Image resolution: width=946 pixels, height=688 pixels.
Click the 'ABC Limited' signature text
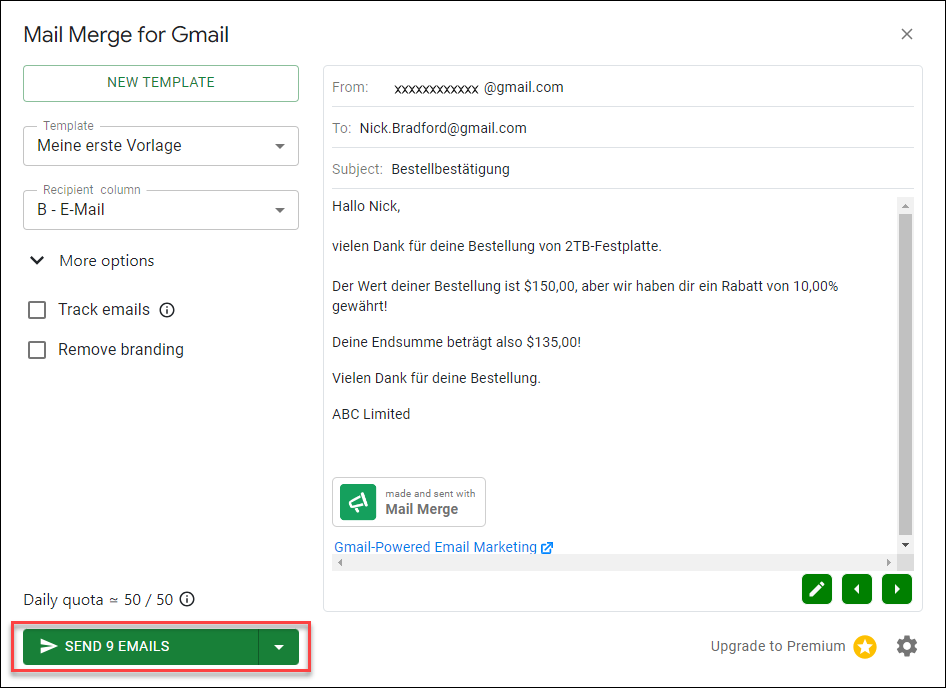coord(371,414)
